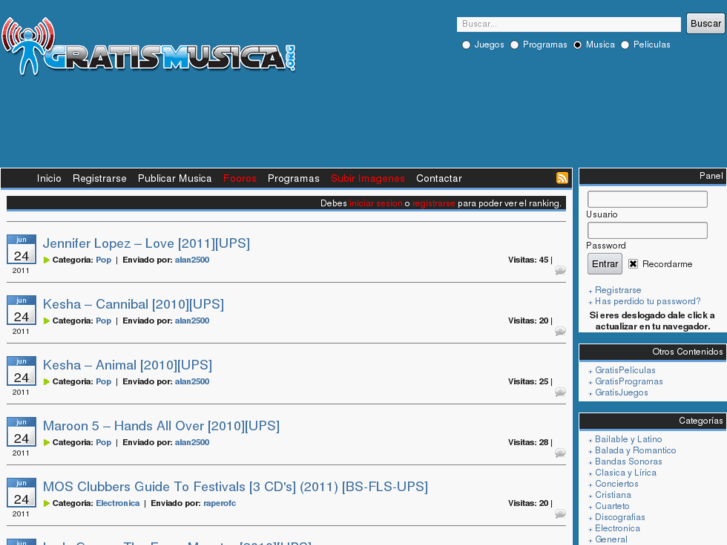Click 'iniciar sesion' link in ranking notice
This screenshot has width=727, height=545.
coord(376,204)
